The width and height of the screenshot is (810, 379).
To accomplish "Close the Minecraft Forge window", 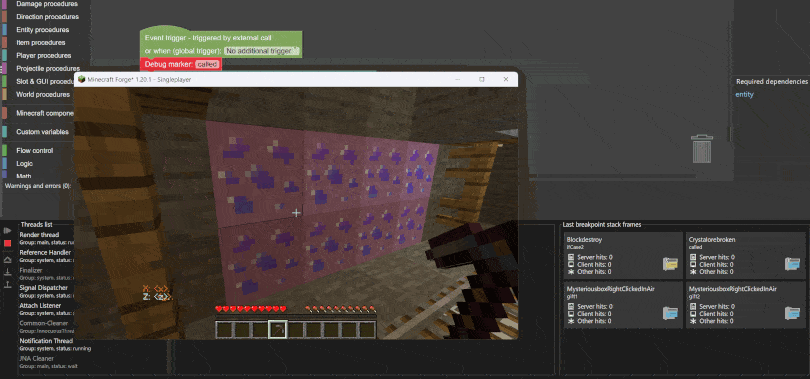I will click(506, 80).
